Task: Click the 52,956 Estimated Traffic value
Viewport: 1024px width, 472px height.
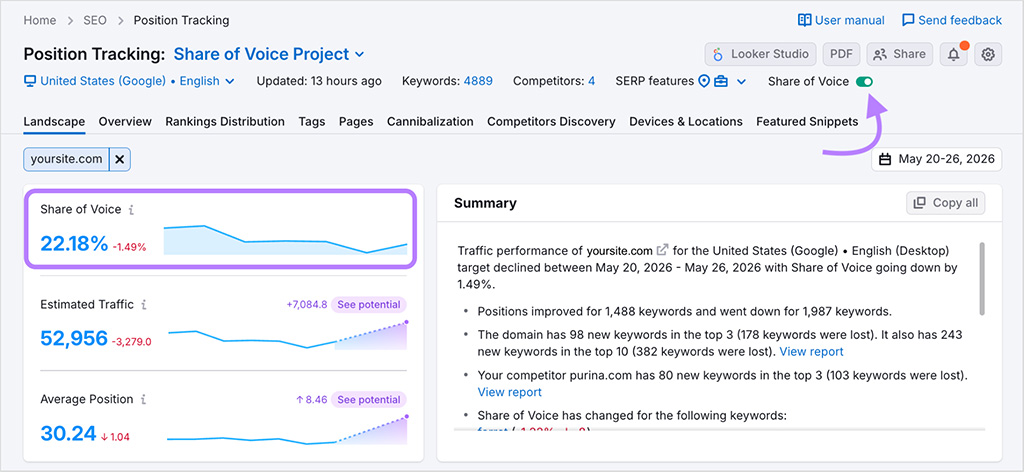Action: (74, 338)
